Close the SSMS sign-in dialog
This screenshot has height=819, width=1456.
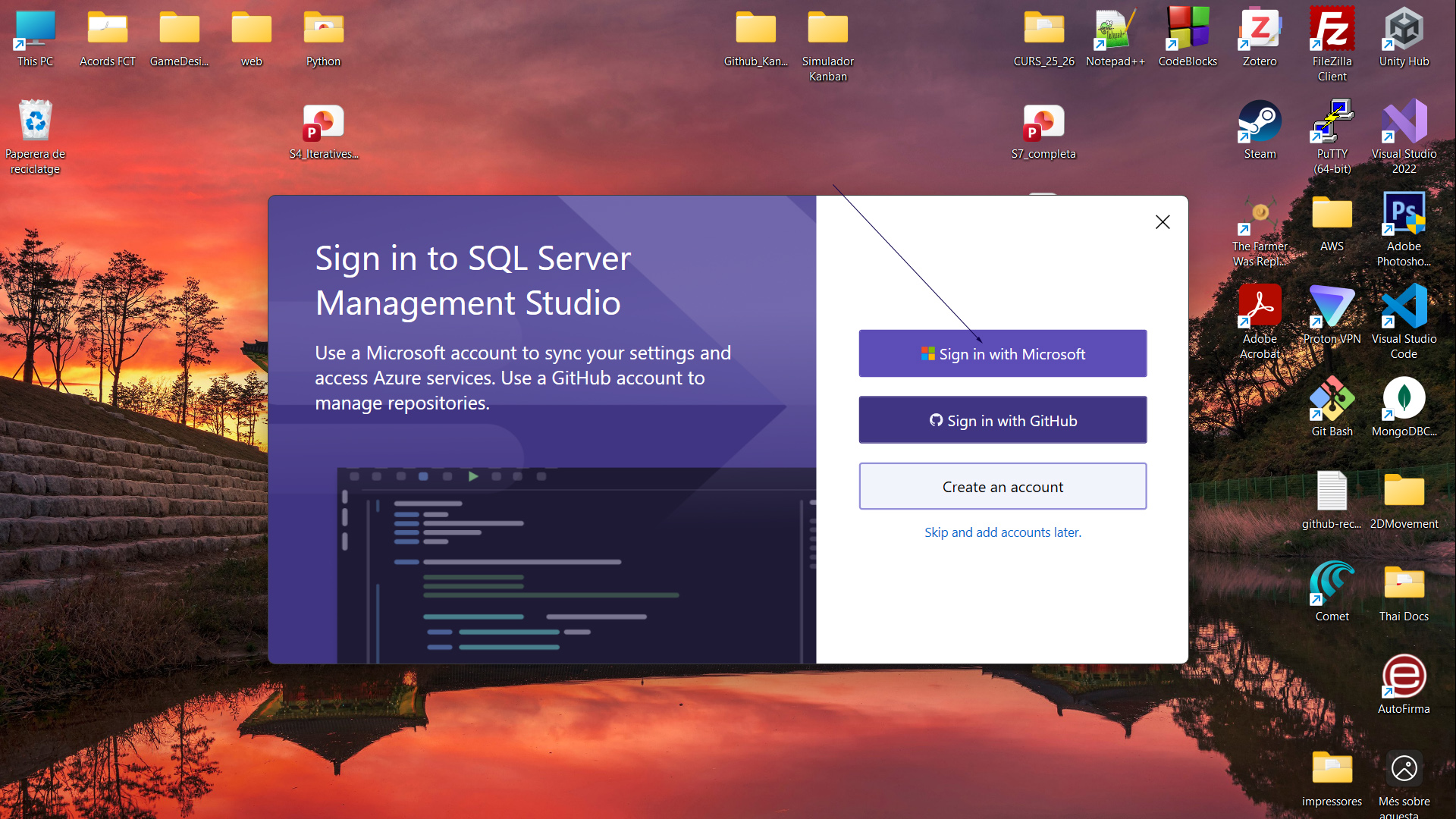click(x=1163, y=222)
